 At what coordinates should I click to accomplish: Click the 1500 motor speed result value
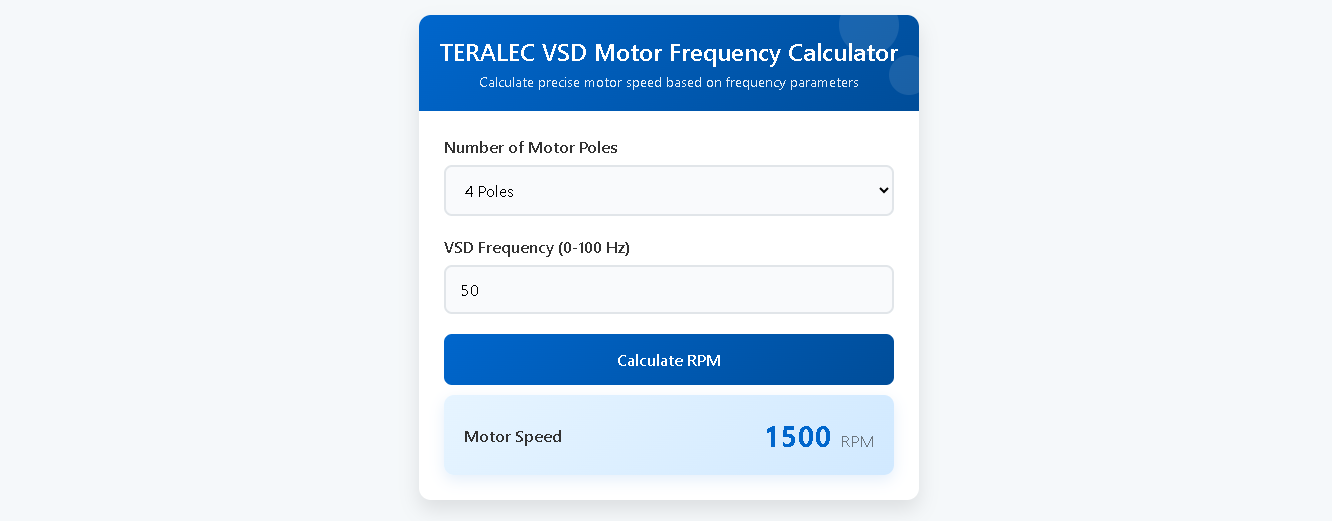pyautogui.click(x=797, y=437)
